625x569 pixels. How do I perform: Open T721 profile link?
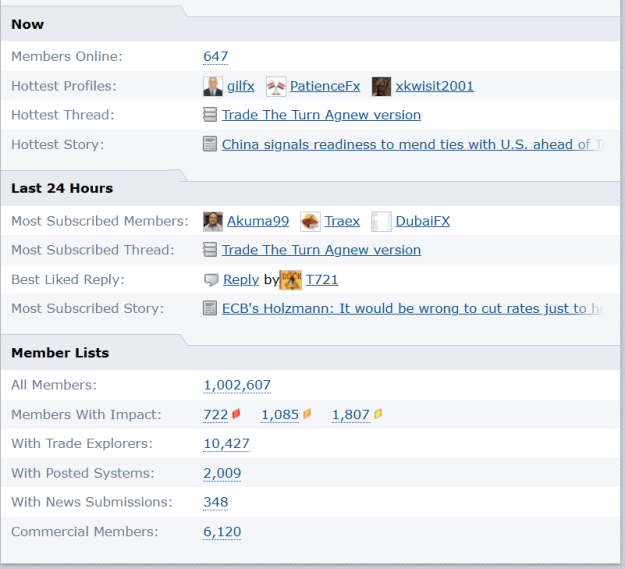coord(322,280)
